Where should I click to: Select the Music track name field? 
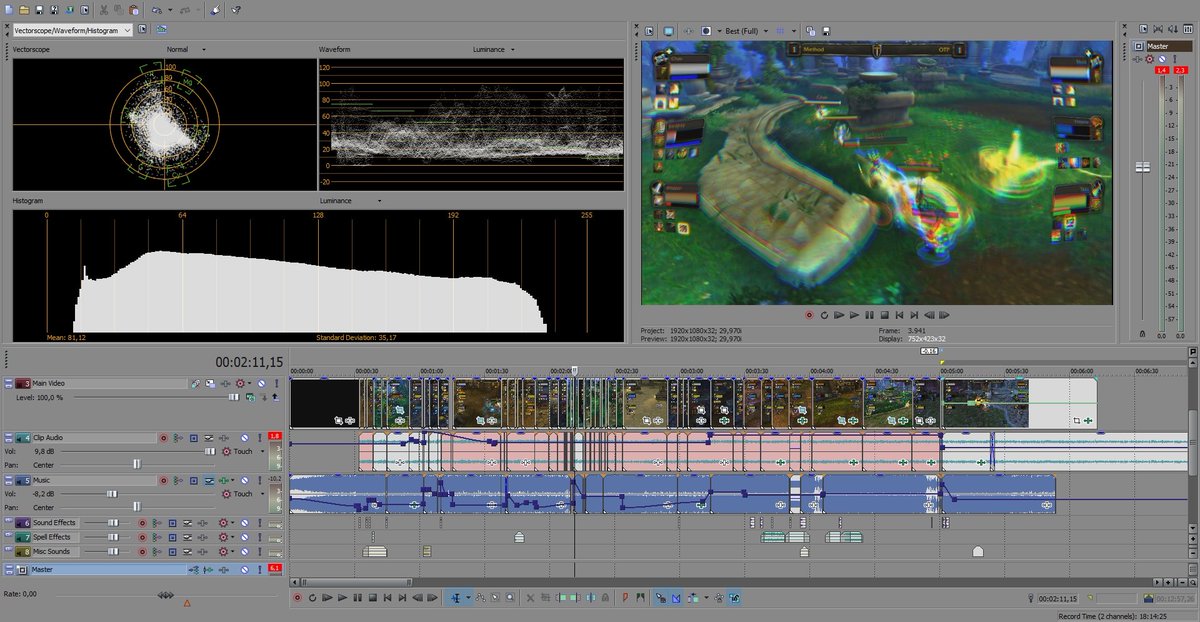coord(94,480)
